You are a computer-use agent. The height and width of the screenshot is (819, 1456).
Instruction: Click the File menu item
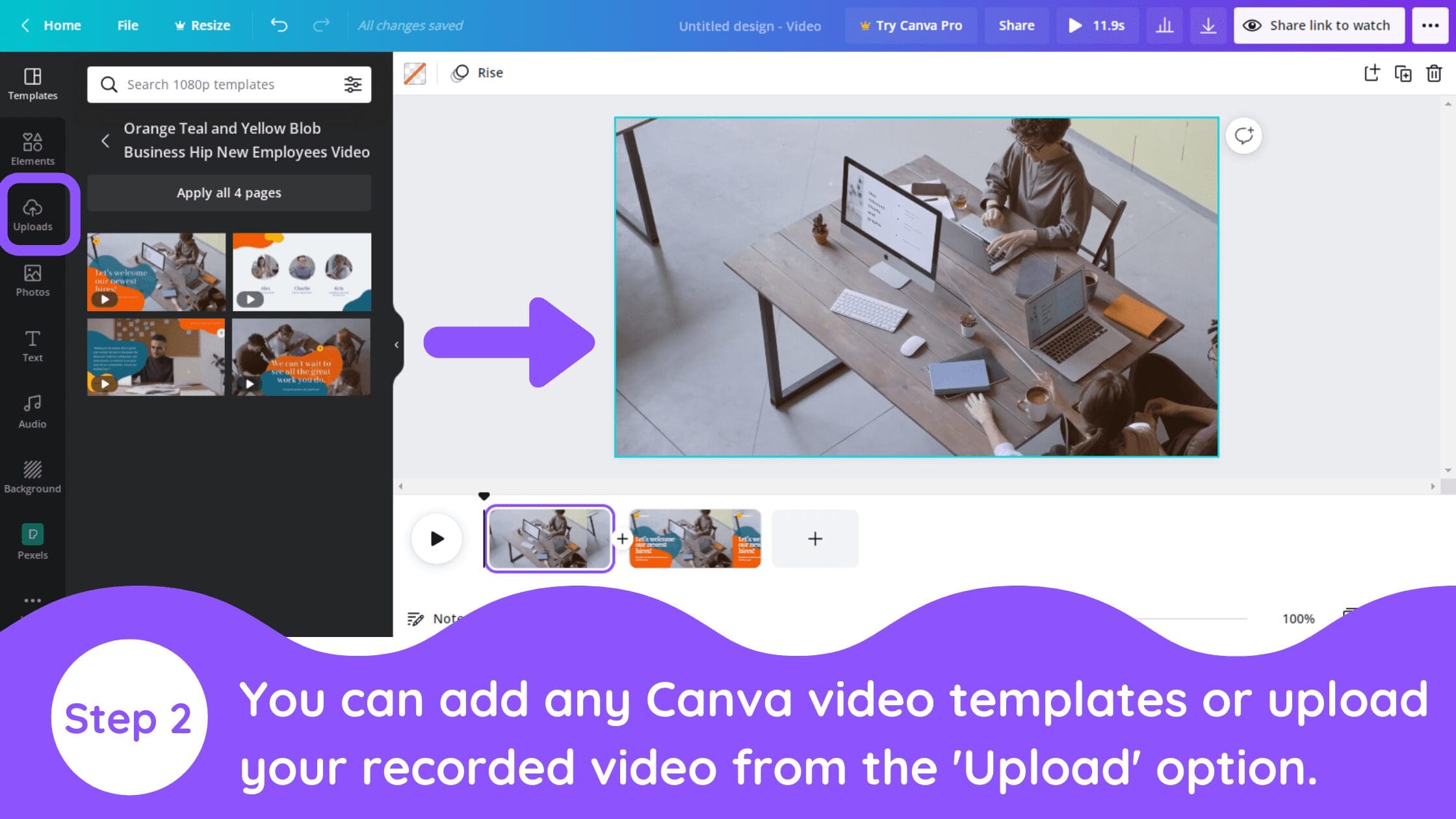[128, 25]
